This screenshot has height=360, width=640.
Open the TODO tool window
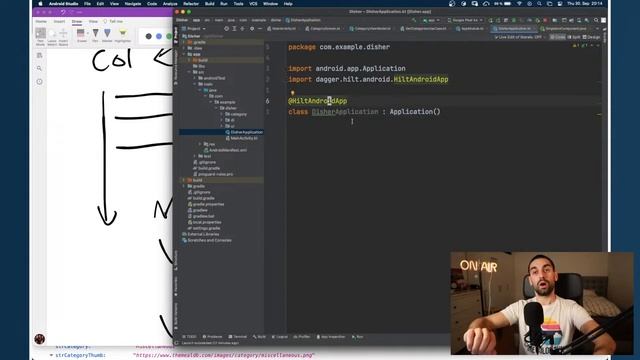coord(189,337)
